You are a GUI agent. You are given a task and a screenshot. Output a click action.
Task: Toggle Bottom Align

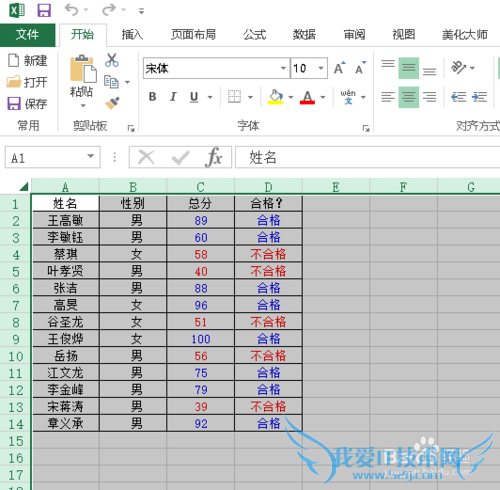point(429,71)
